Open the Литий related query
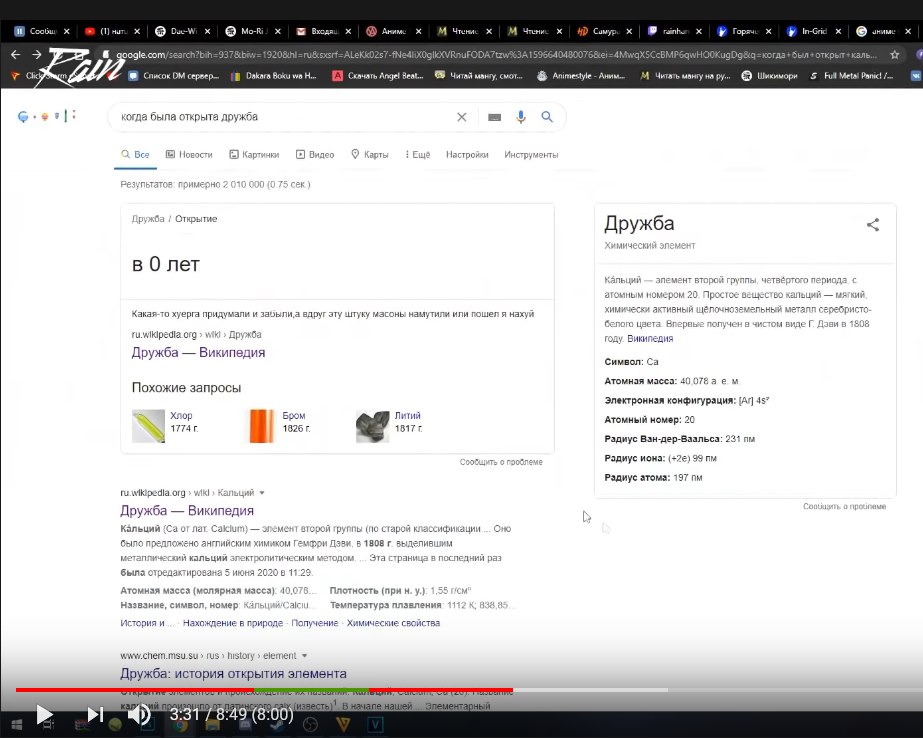This screenshot has height=738, width=923. [x=407, y=415]
